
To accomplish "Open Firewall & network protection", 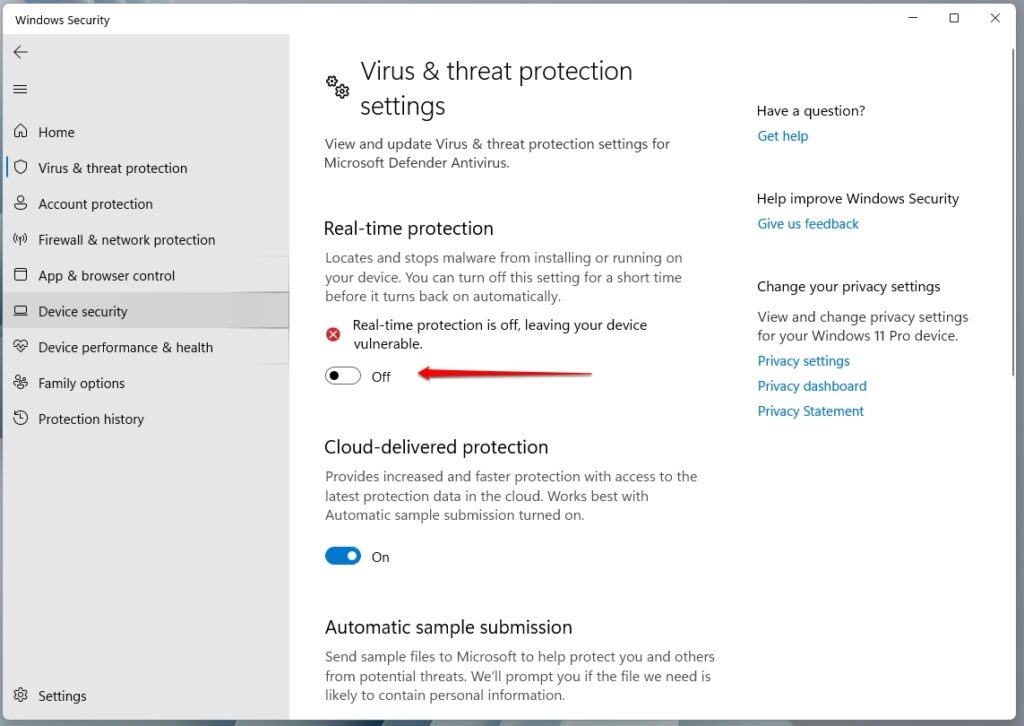I will pyautogui.click(x=126, y=239).
